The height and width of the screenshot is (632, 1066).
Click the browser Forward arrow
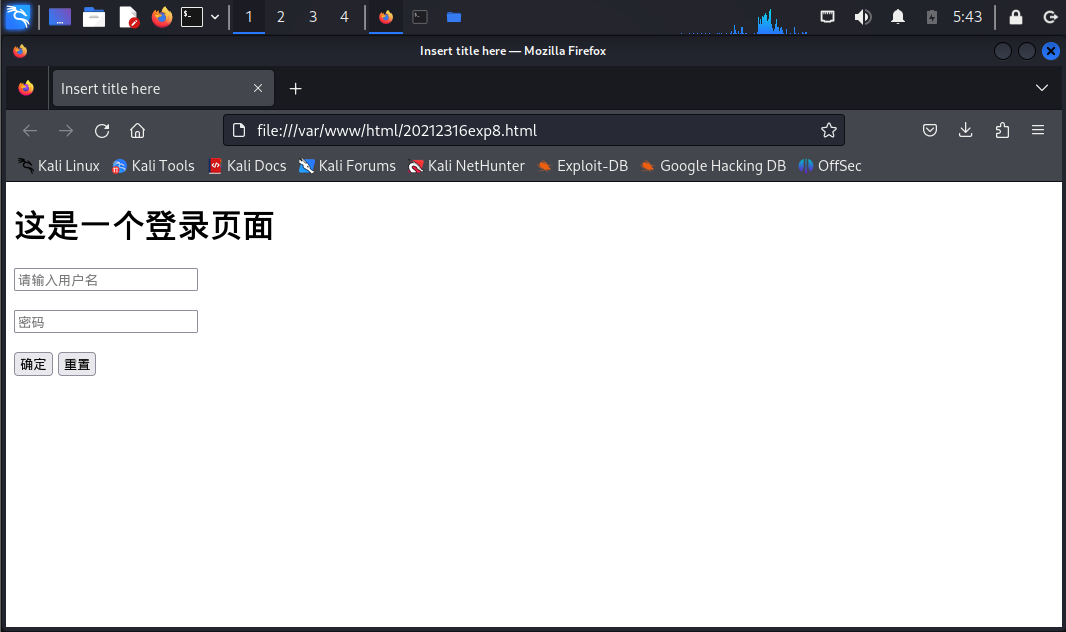pyautogui.click(x=66, y=130)
